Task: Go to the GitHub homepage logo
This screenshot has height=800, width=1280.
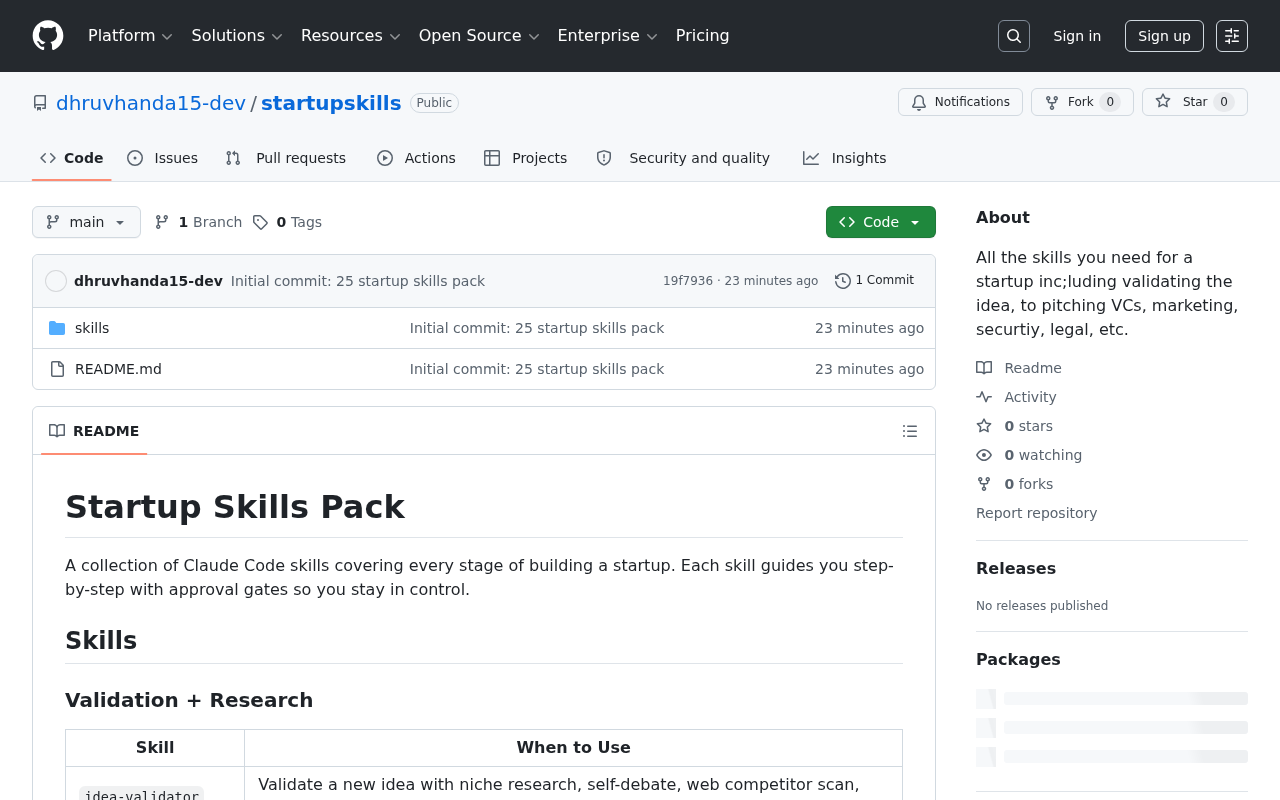Action: [48, 36]
